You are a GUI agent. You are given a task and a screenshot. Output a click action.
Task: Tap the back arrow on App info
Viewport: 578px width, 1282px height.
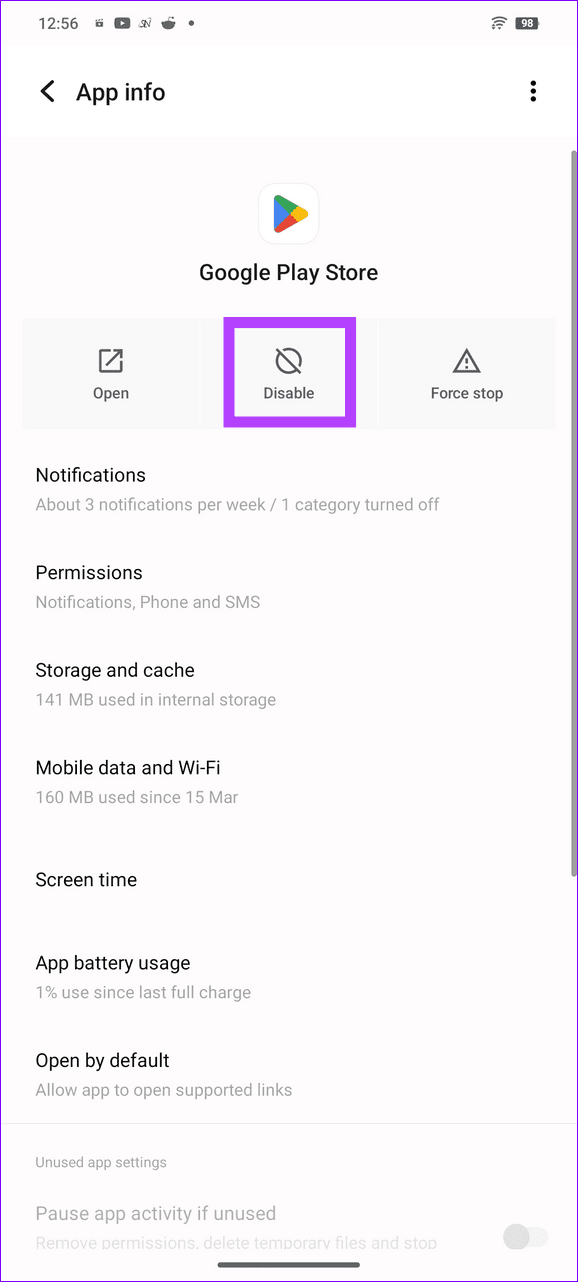pos(47,91)
